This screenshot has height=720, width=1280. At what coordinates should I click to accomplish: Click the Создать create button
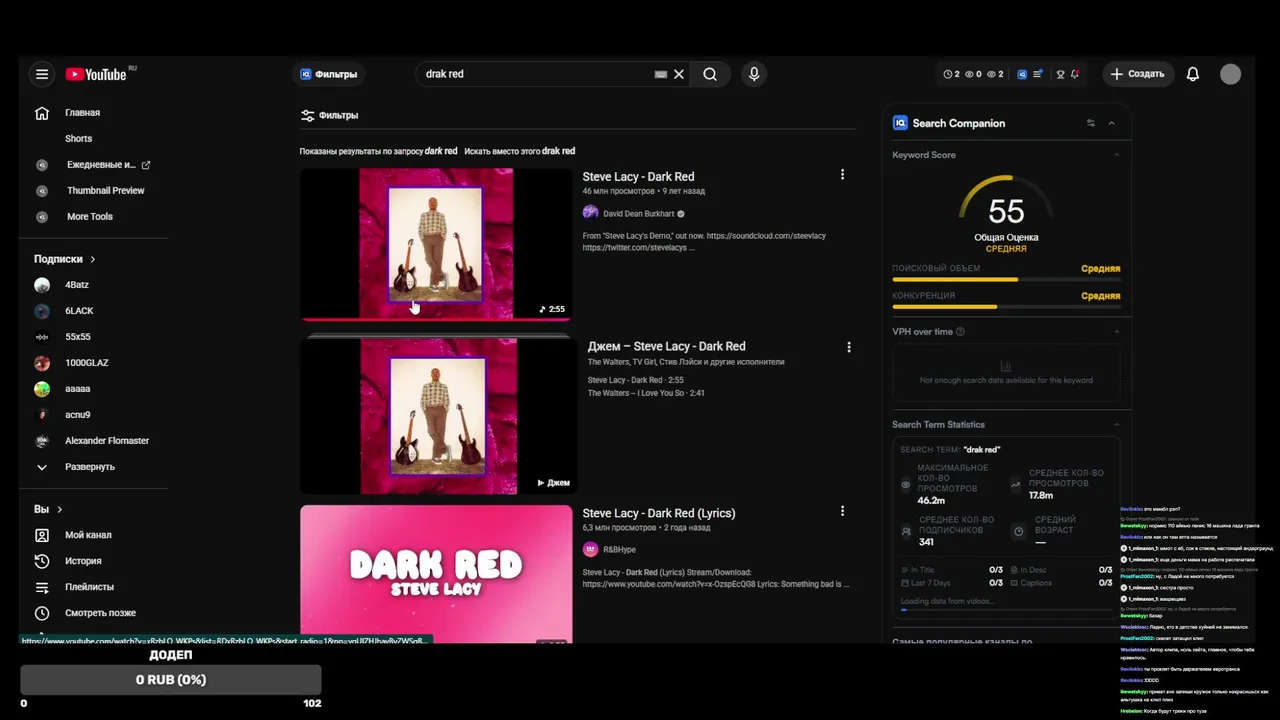1138,74
